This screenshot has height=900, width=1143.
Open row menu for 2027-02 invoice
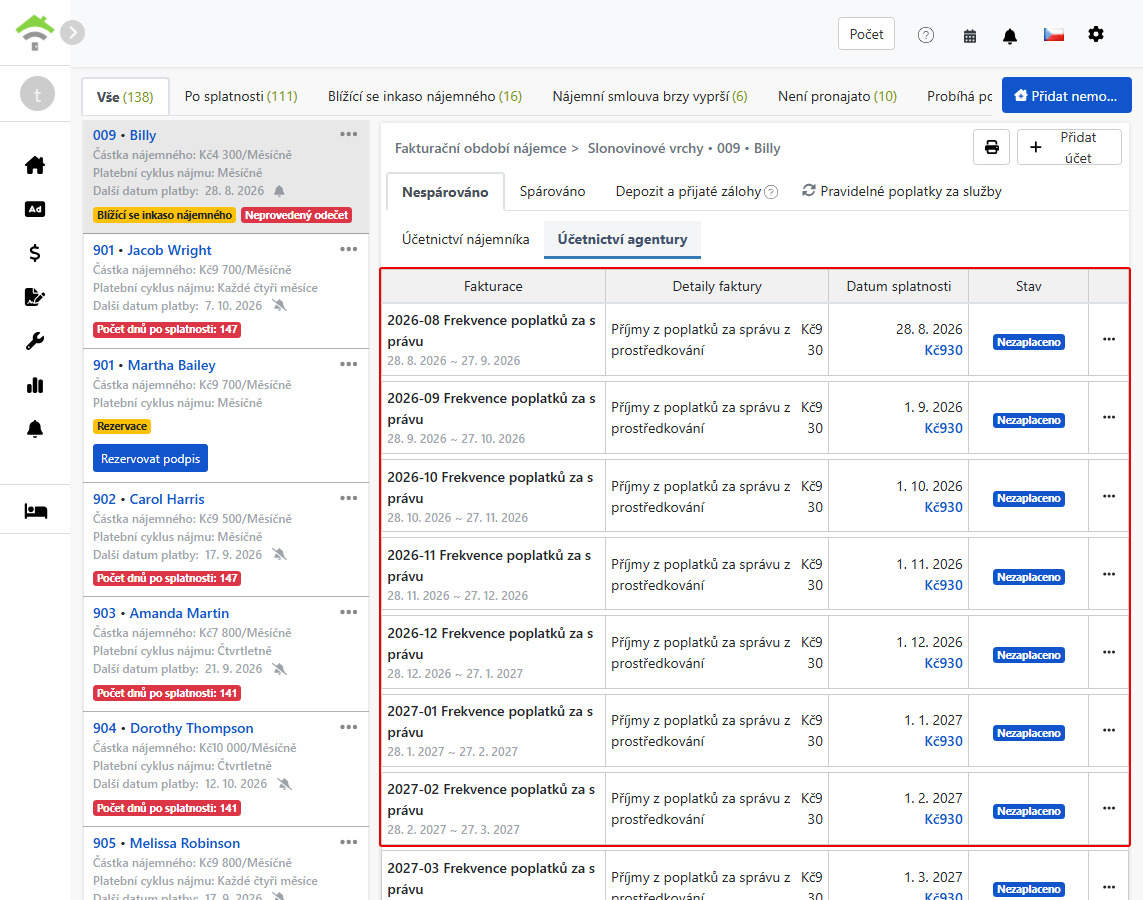(1109, 808)
